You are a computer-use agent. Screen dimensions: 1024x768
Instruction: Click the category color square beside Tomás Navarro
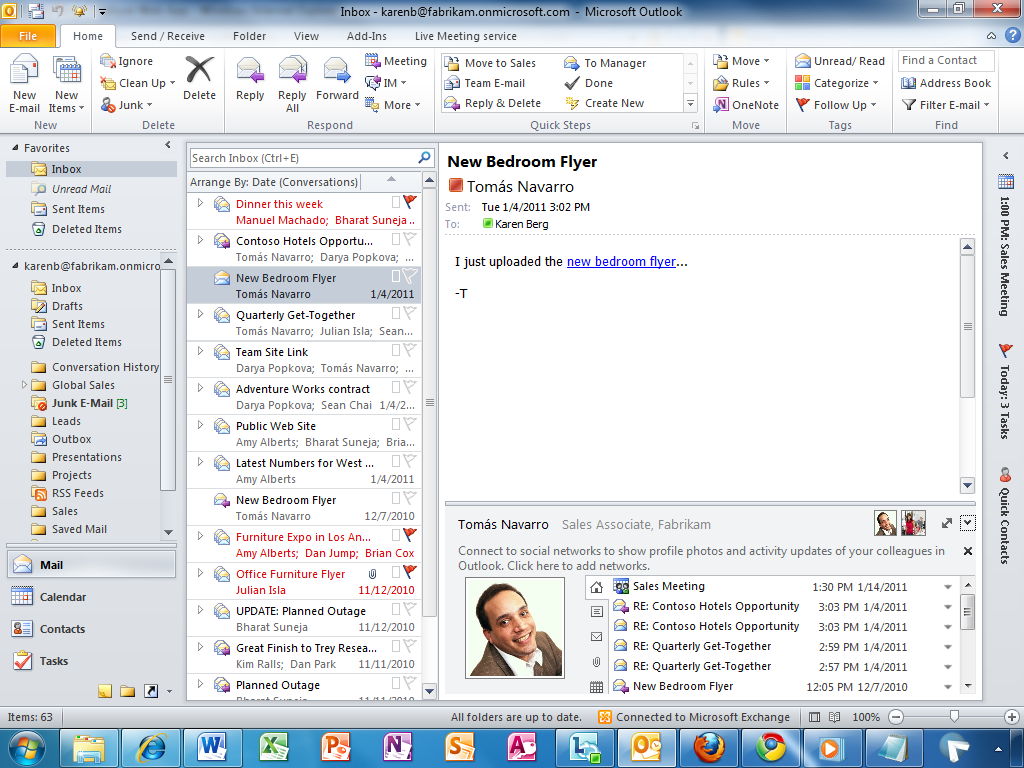(x=456, y=186)
